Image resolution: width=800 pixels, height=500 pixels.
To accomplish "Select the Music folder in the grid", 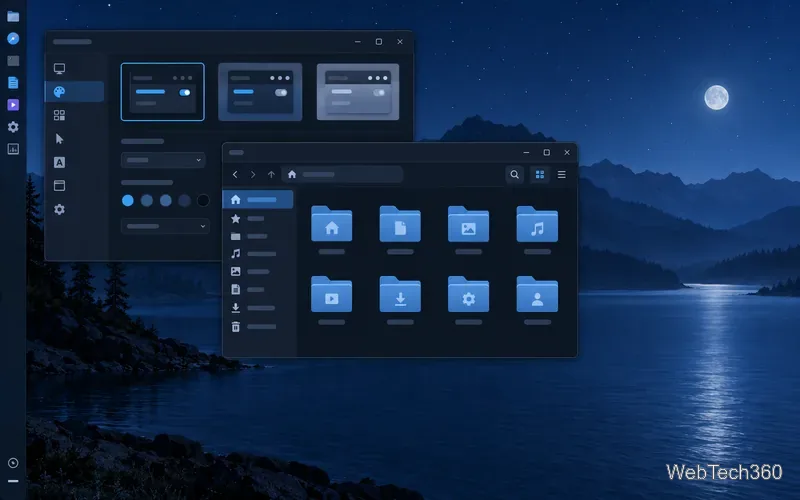I will point(537,224).
